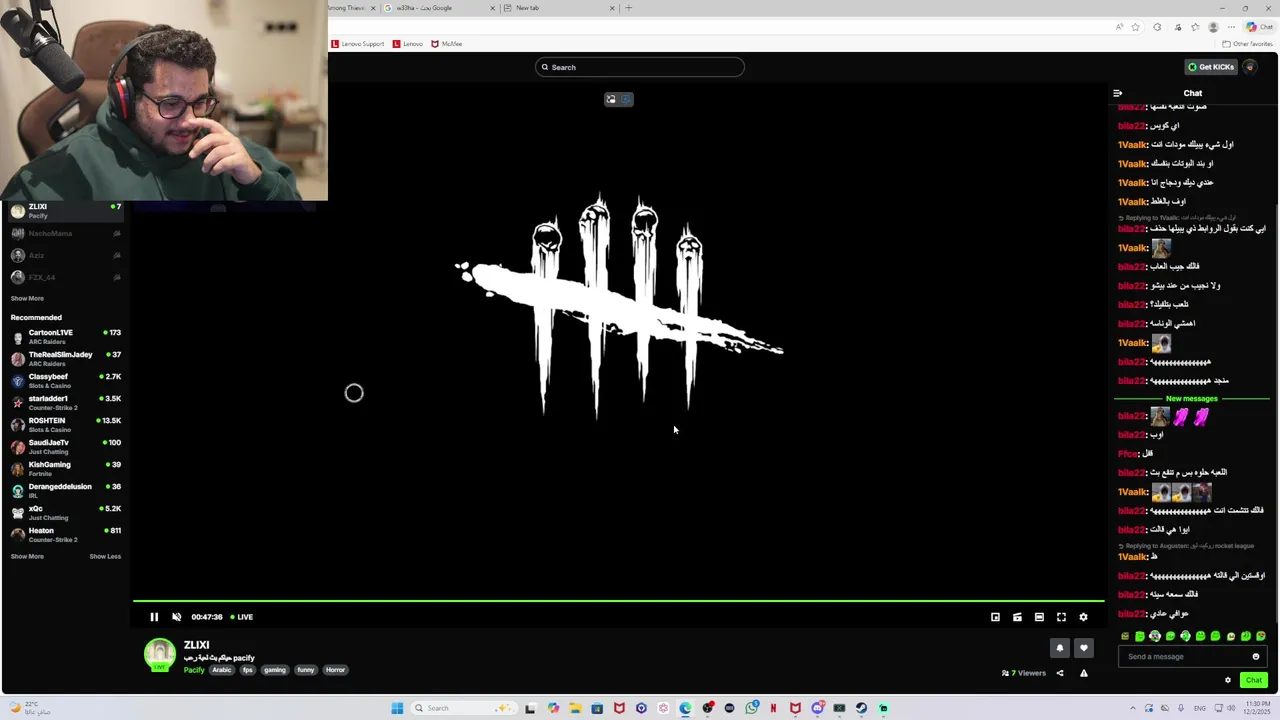Show the 7 Viewers list
The height and width of the screenshot is (720, 1280).
(x=1023, y=673)
